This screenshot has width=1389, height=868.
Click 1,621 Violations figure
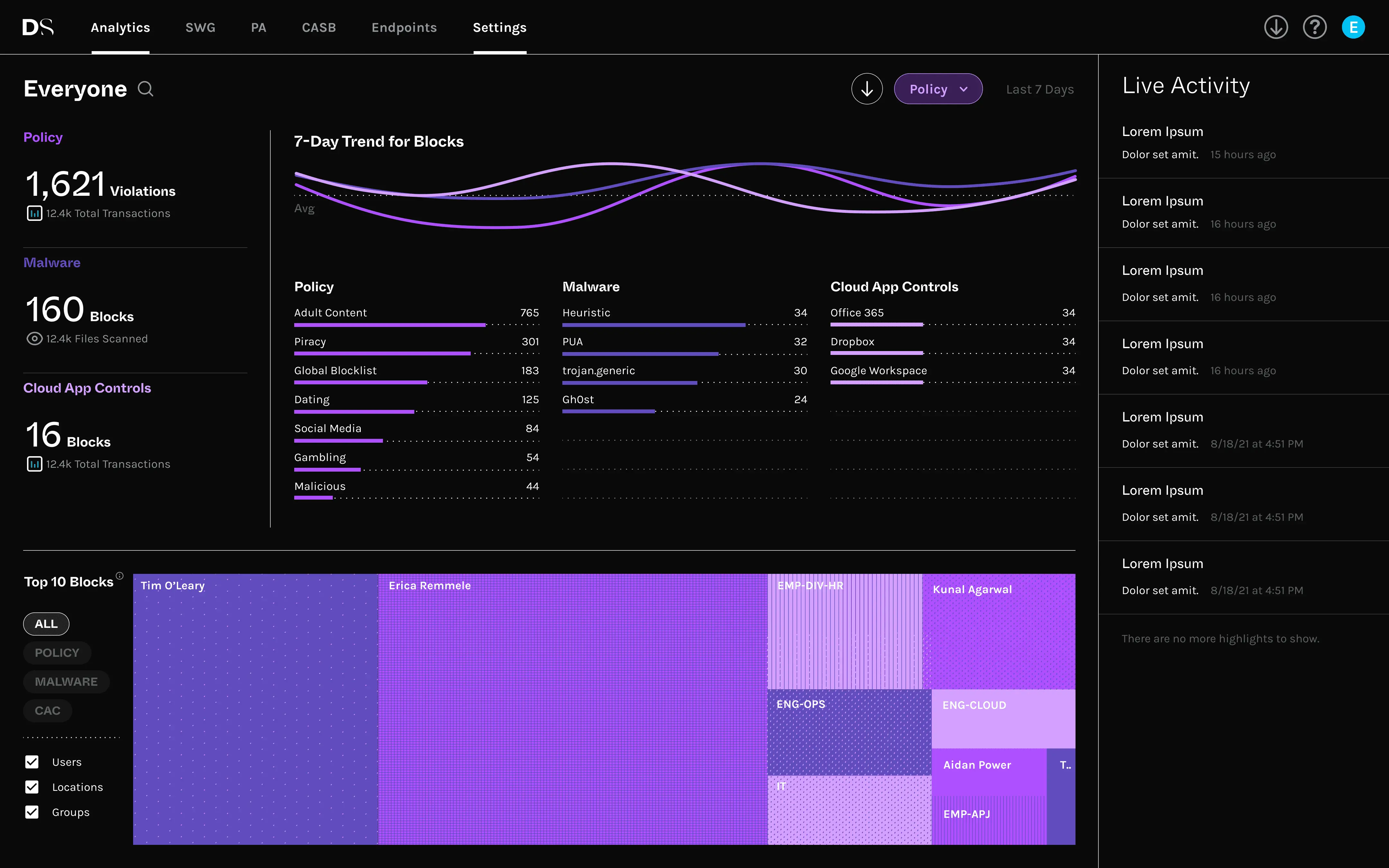coord(100,185)
